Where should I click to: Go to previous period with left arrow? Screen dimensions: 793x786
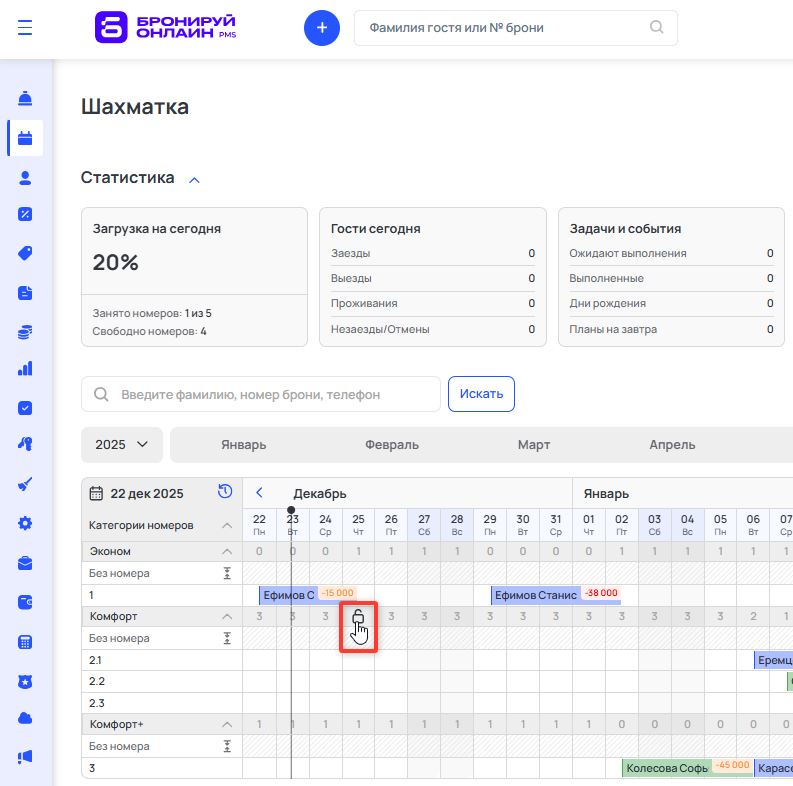pos(259,493)
